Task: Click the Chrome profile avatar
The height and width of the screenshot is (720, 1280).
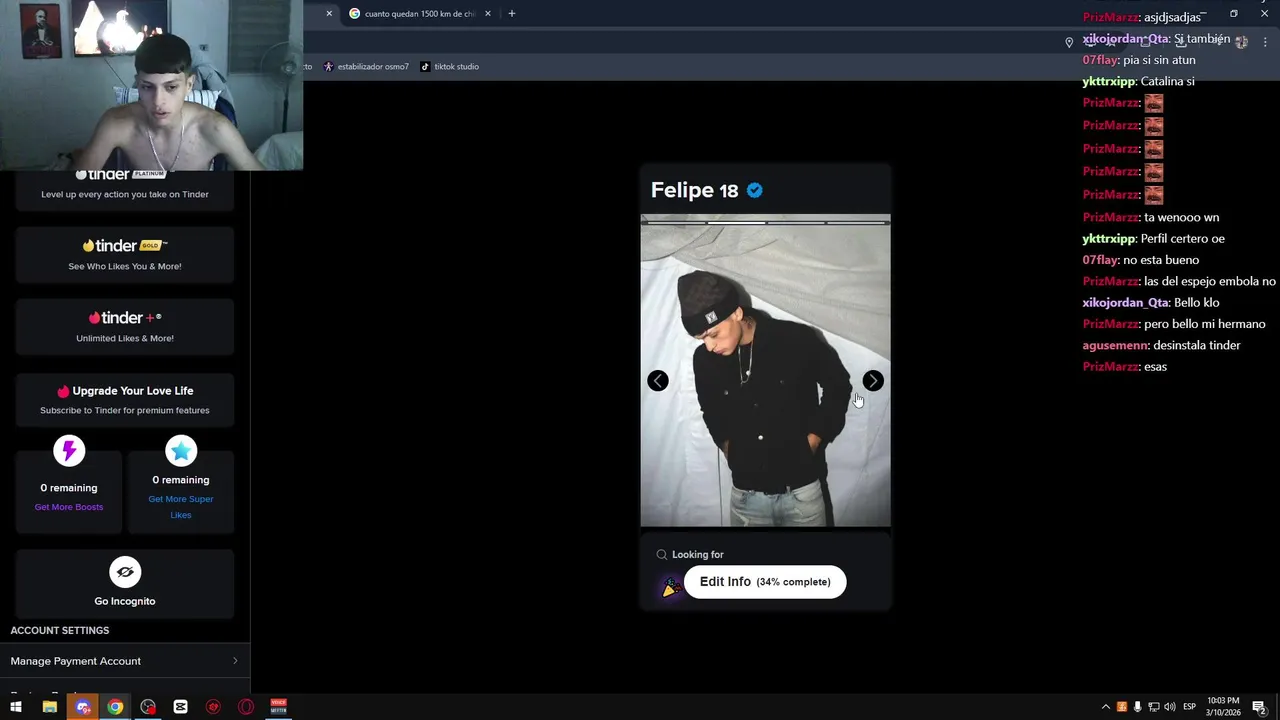Action: [1241, 42]
